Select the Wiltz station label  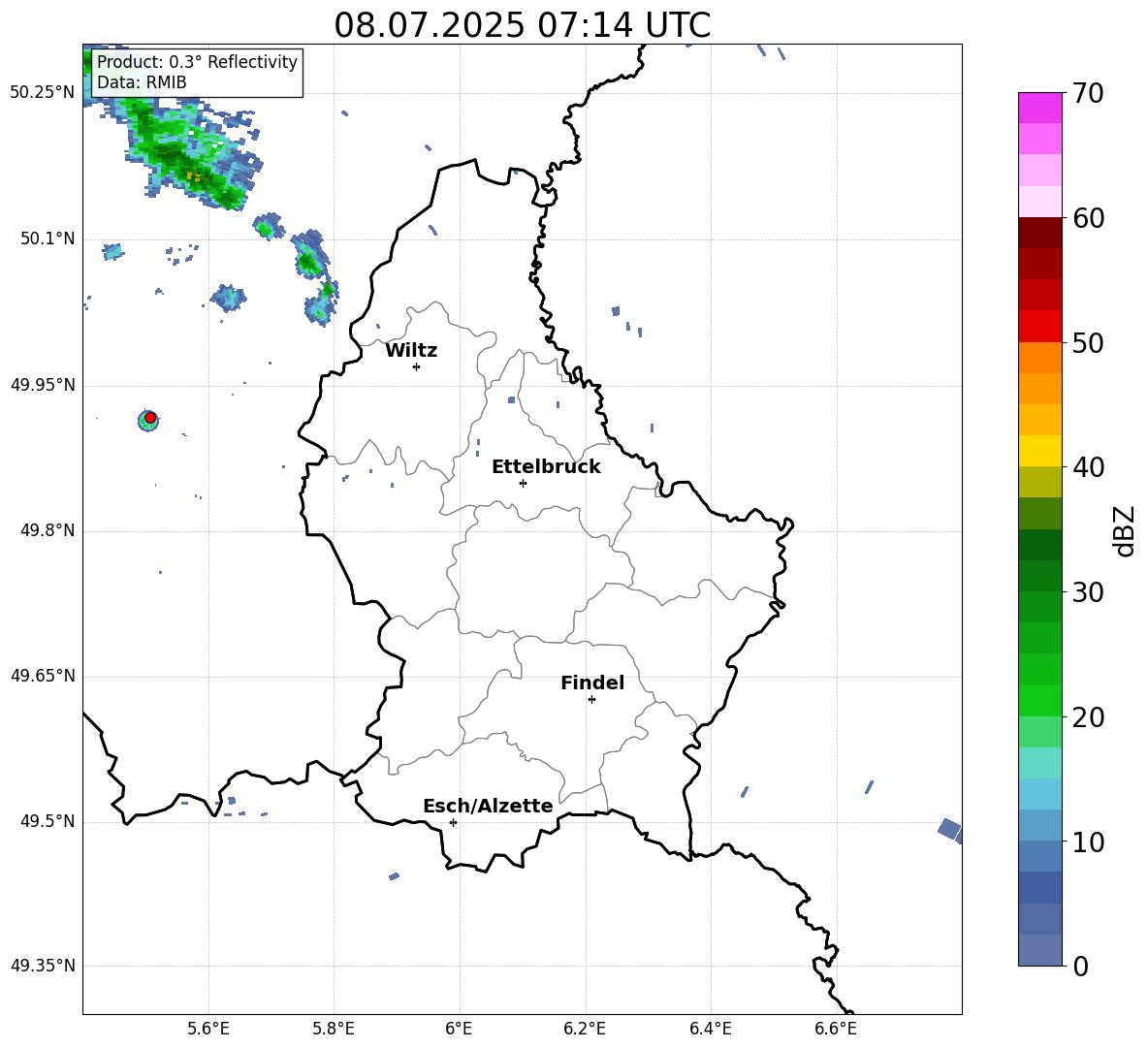[x=411, y=351]
